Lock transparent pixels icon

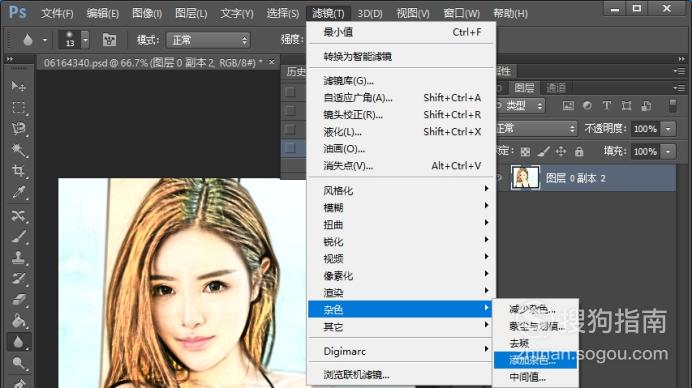pyautogui.click(x=525, y=152)
